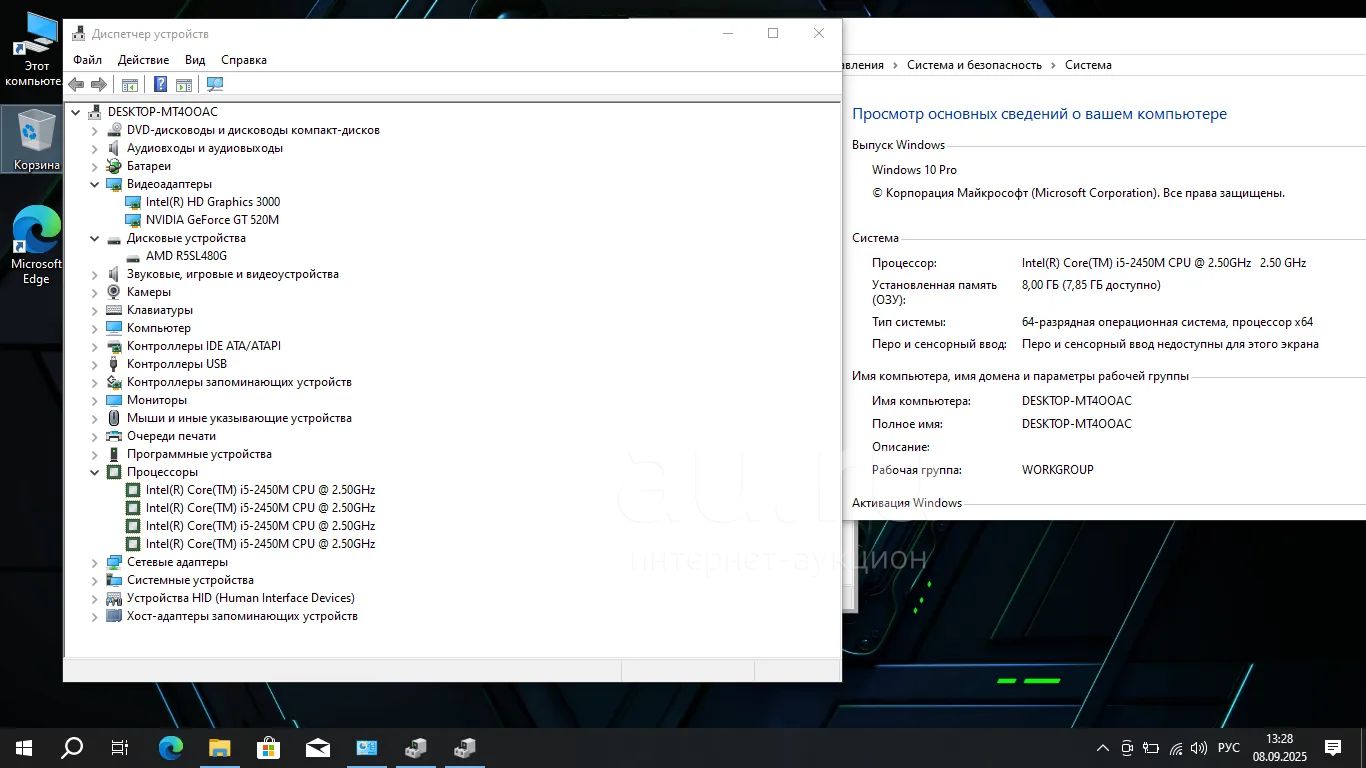Click show/hide console tree toolbar icon
The width and height of the screenshot is (1366, 768).
click(129, 85)
